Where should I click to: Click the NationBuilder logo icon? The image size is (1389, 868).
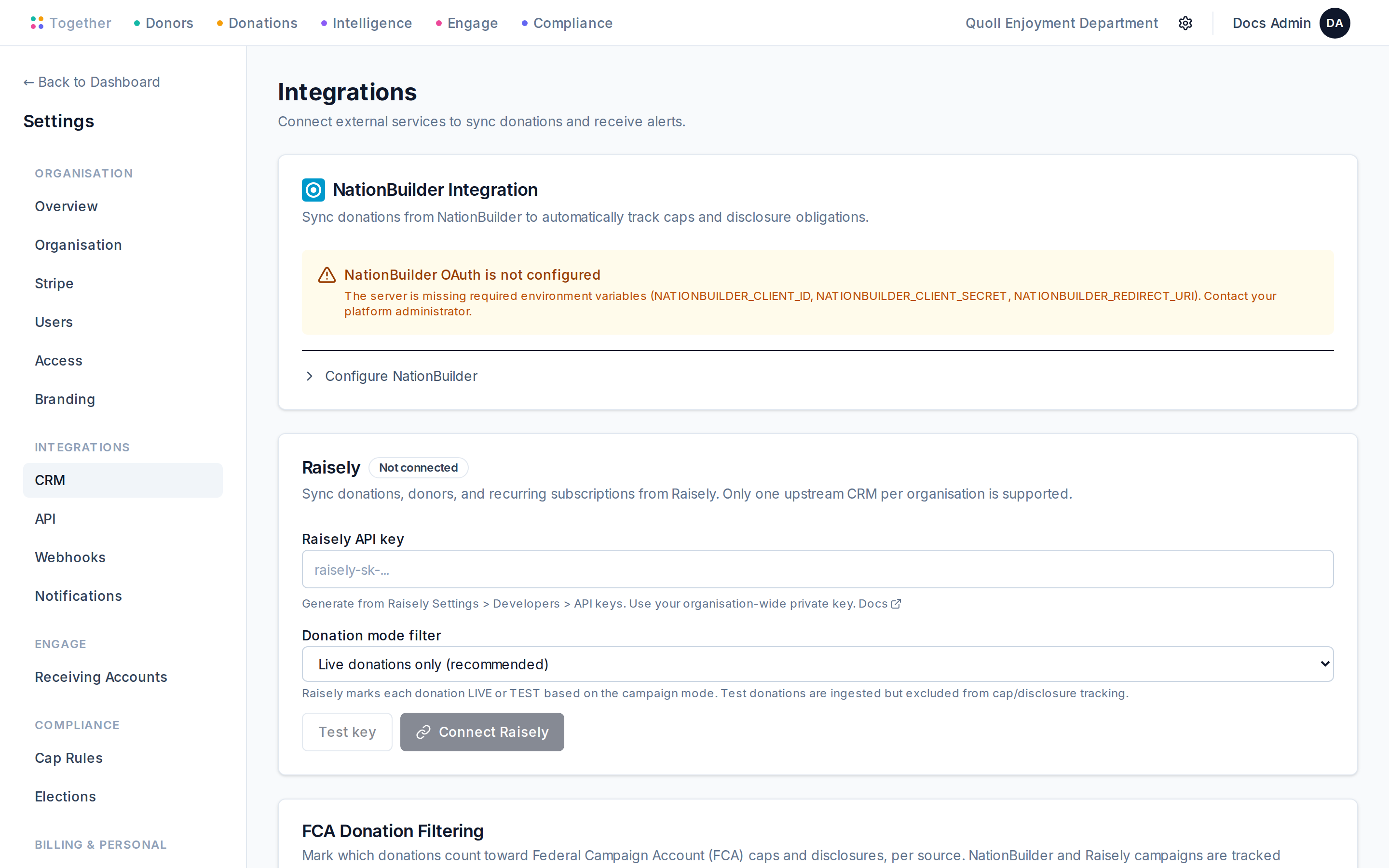[x=313, y=190]
